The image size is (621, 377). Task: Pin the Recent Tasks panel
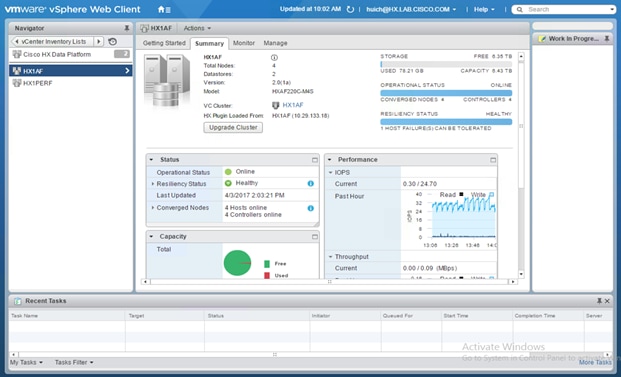pyautogui.click(x=599, y=301)
